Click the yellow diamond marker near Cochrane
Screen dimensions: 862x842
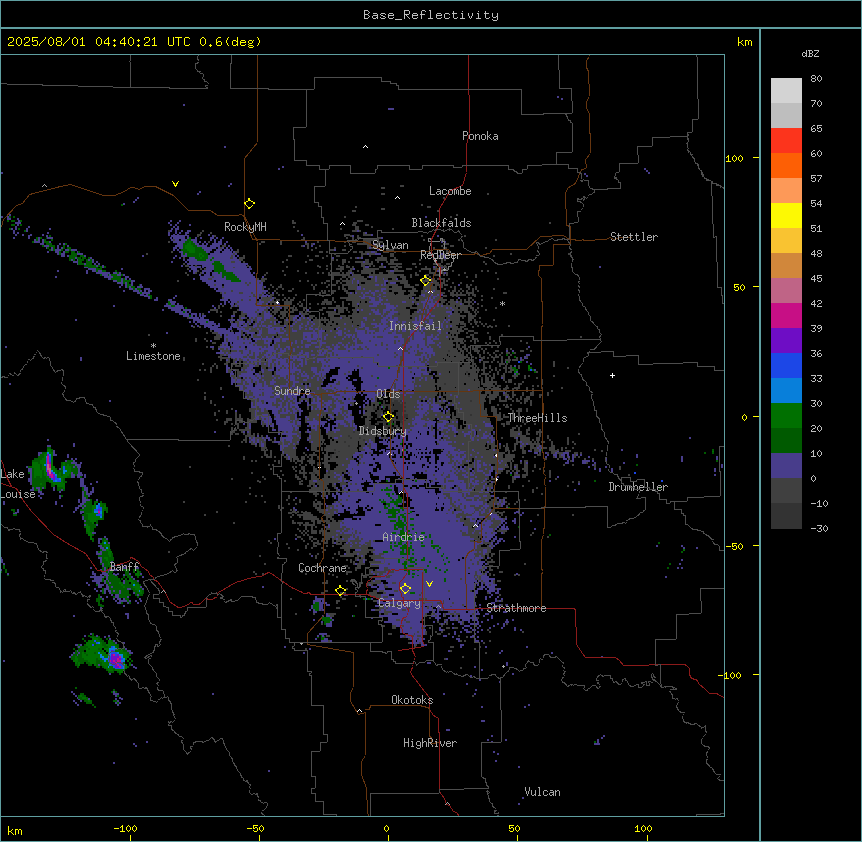click(340, 591)
